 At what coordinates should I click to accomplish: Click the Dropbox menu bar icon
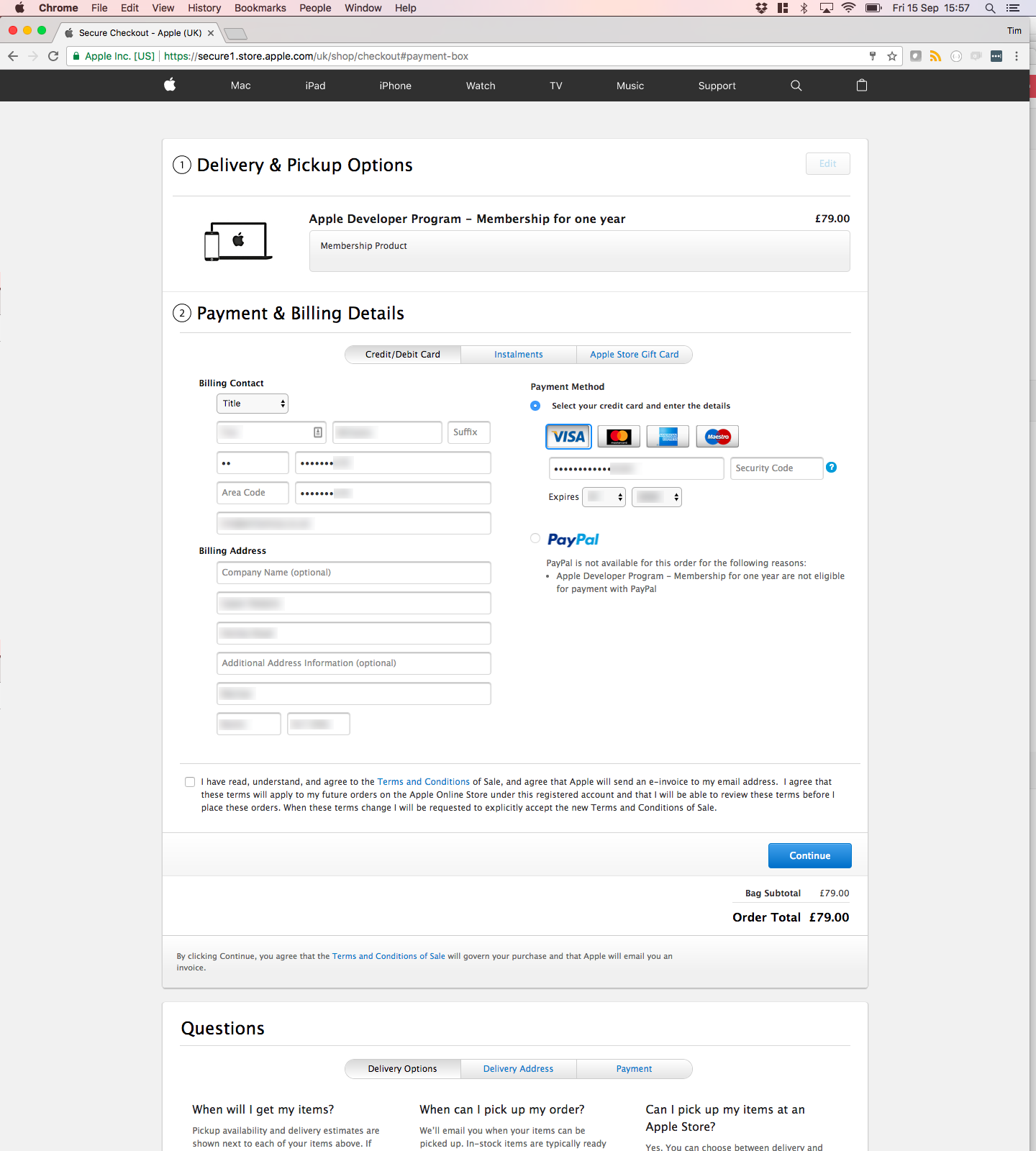[x=761, y=8]
